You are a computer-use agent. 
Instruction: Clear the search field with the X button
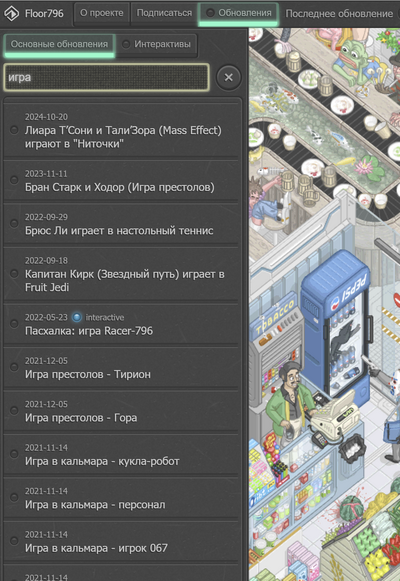pyautogui.click(x=229, y=77)
